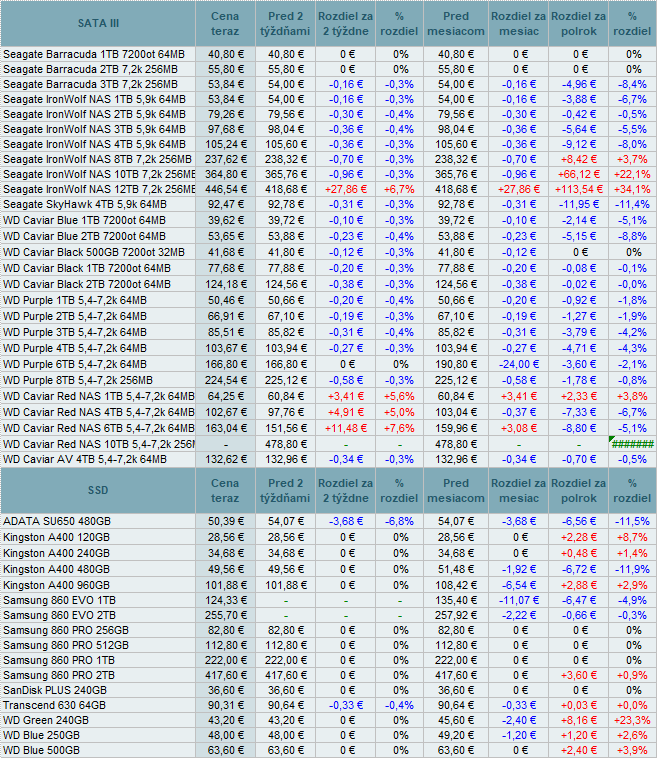Viewport: 657px width, 758px height.
Task: Click the WD Green 240GB name cell
Action: pos(98,720)
